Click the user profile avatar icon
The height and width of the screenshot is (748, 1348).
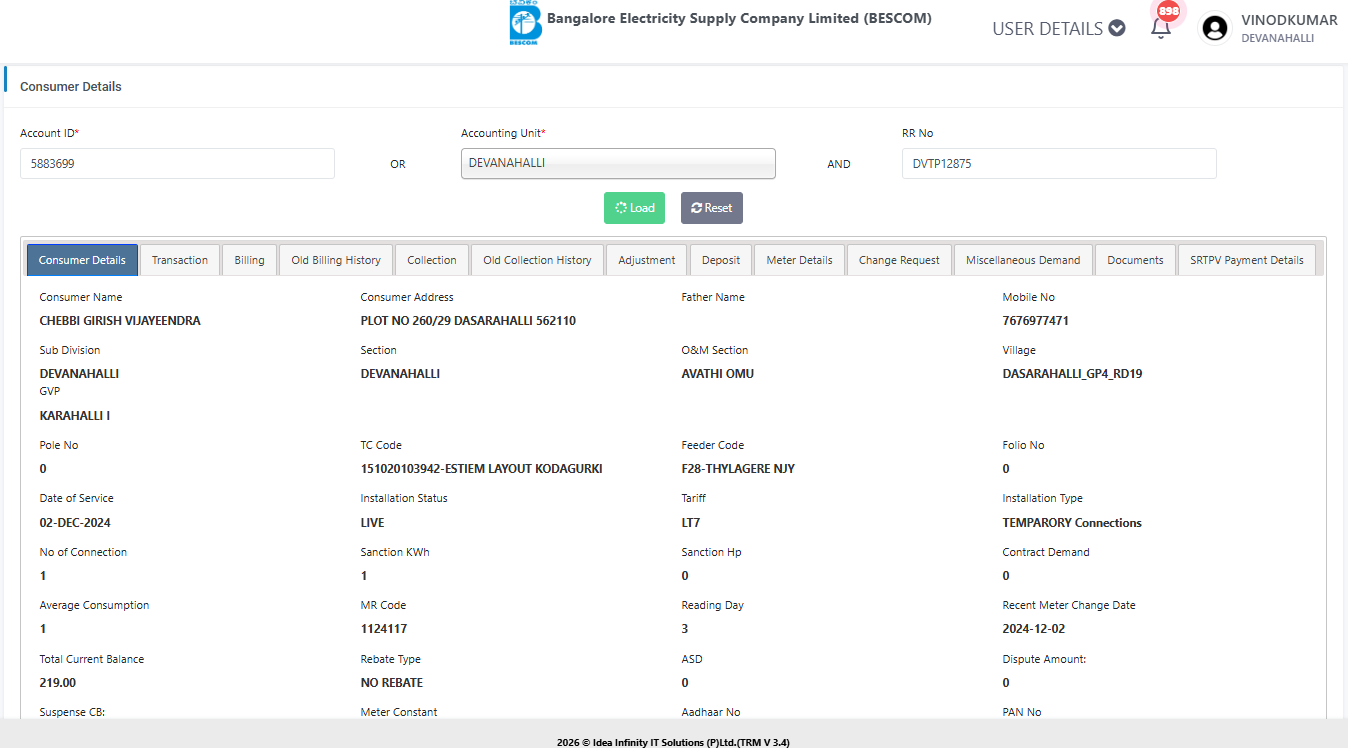tap(1215, 28)
